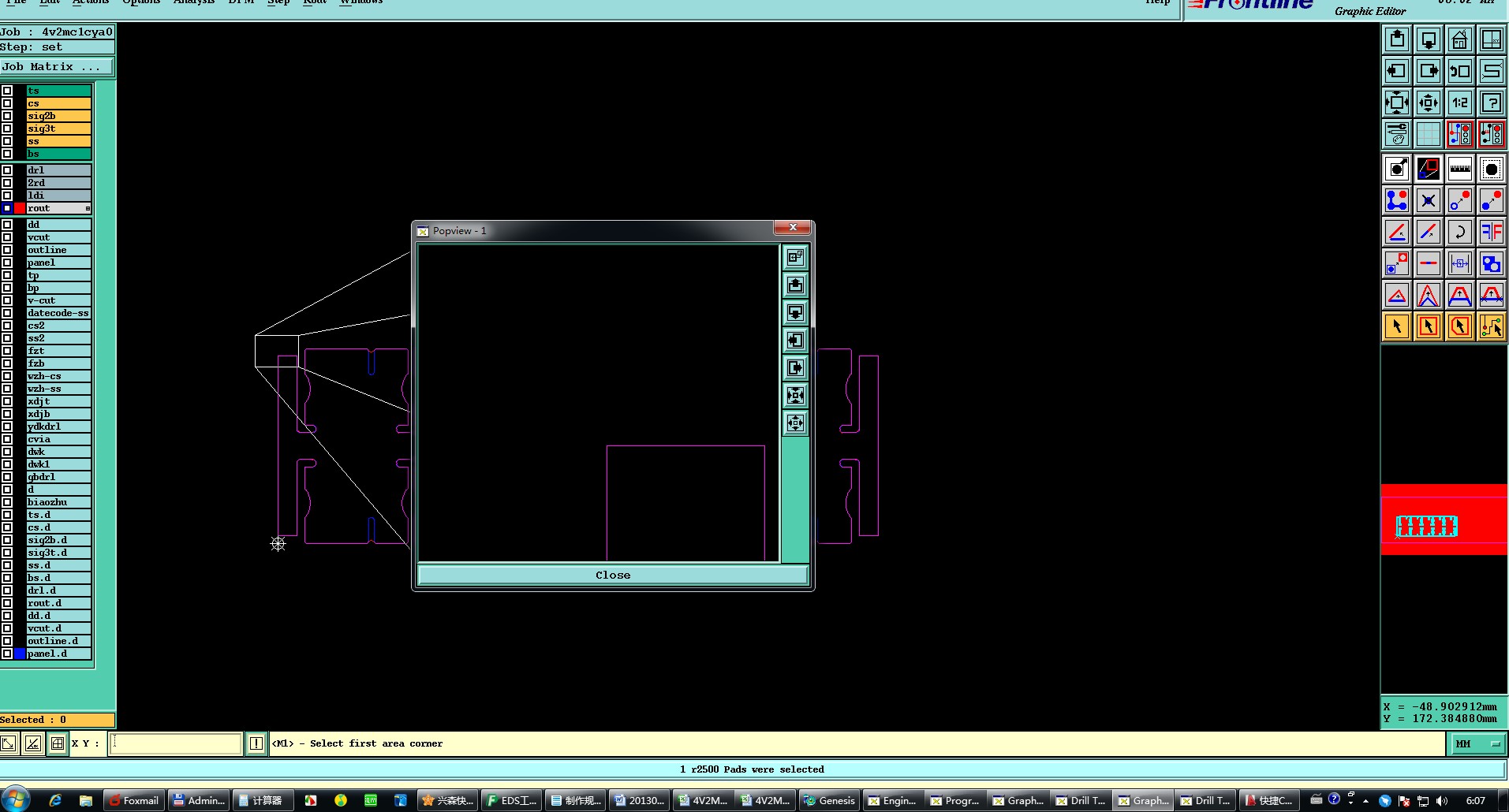The image size is (1509, 812).
Task: Select the ruler measurement tool
Action: click(1460, 169)
